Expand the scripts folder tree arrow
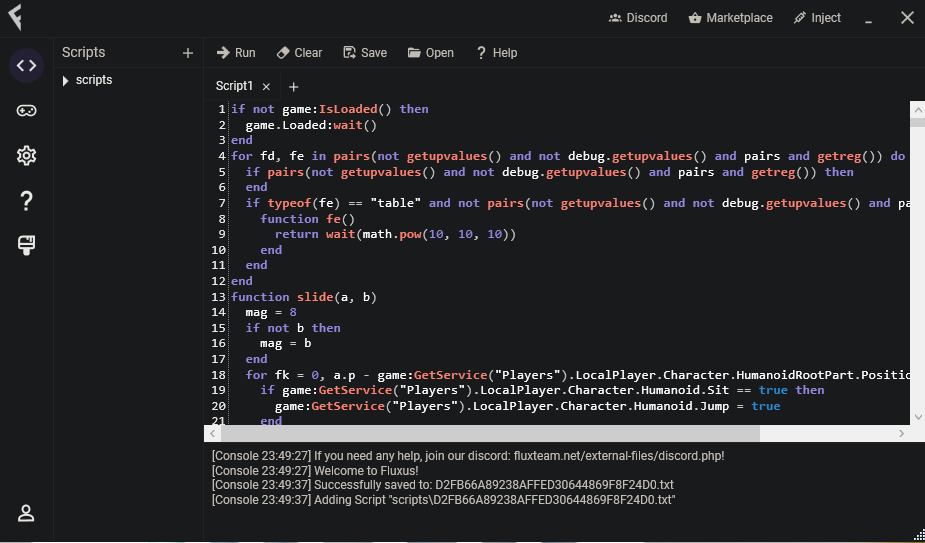 pyautogui.click(x=65, y=81)
